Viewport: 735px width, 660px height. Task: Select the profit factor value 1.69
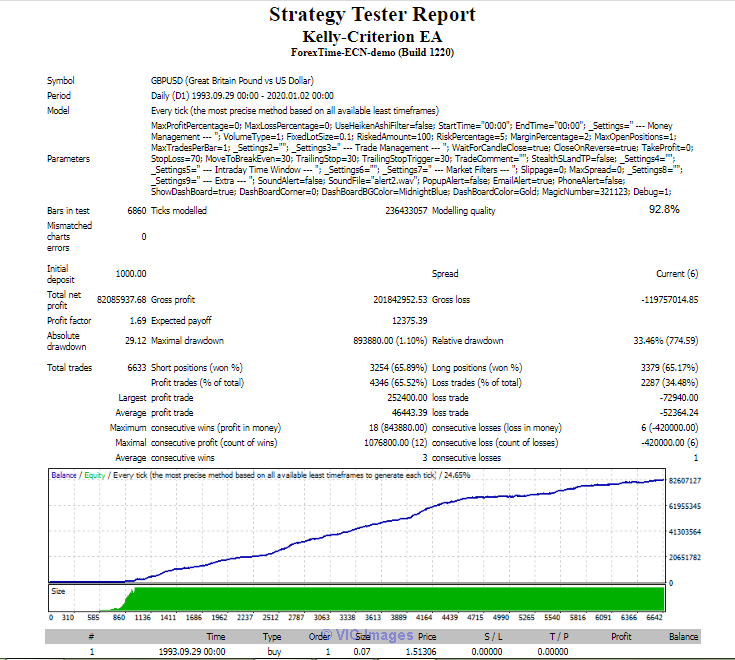click(138, 321)
